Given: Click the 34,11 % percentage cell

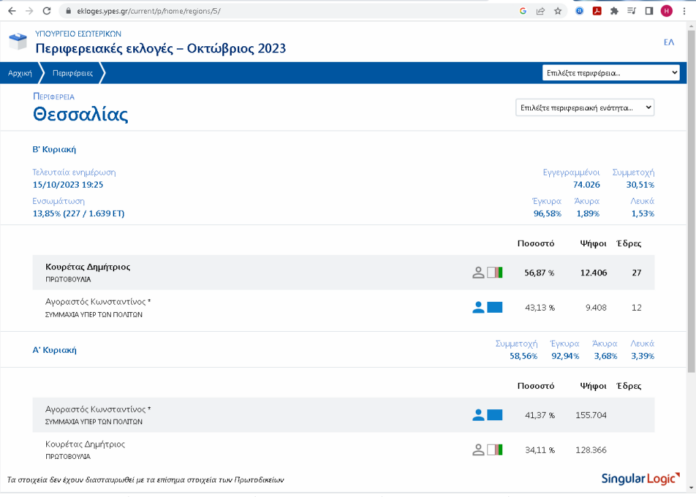Looking at the screenshot, I should 540,450.
